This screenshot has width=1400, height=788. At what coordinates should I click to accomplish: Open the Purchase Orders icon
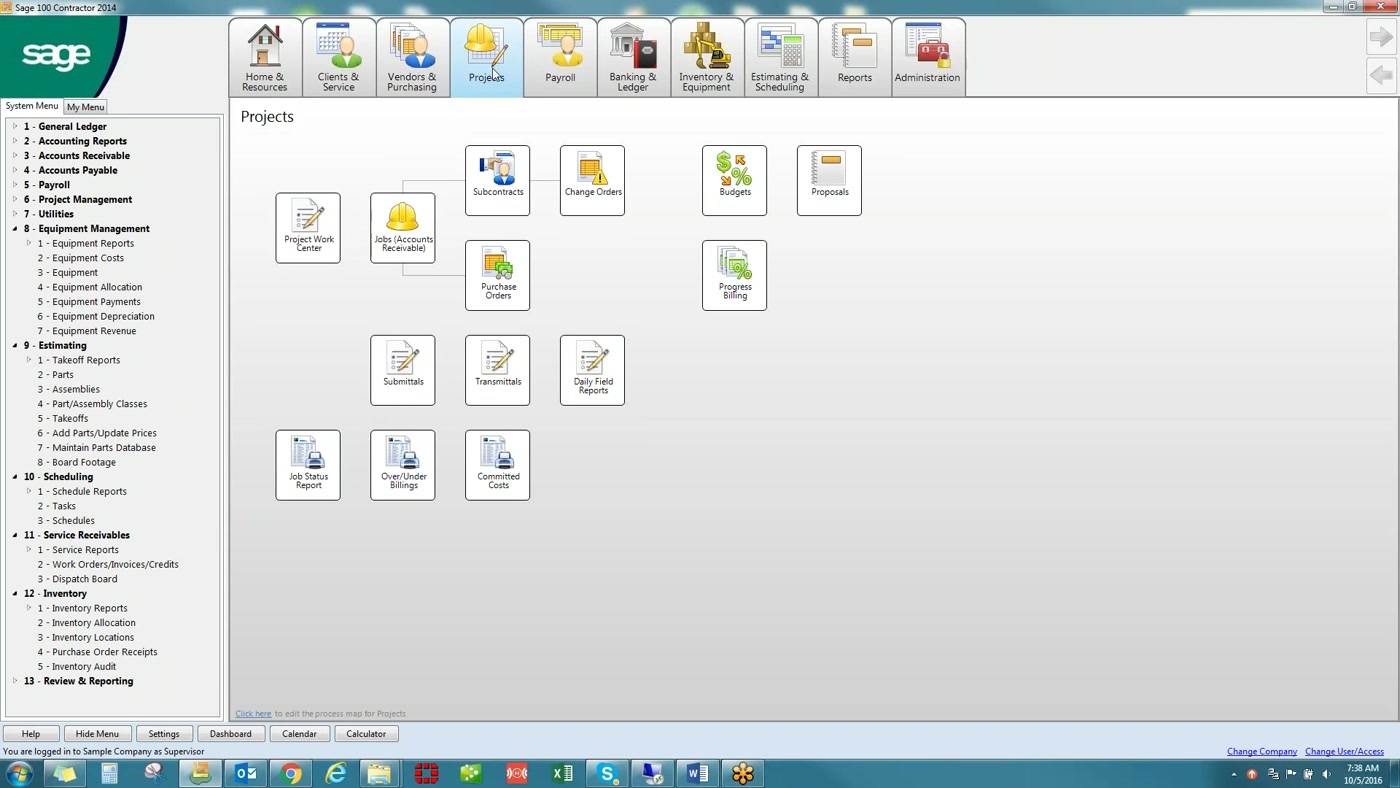tap(498, 275)
